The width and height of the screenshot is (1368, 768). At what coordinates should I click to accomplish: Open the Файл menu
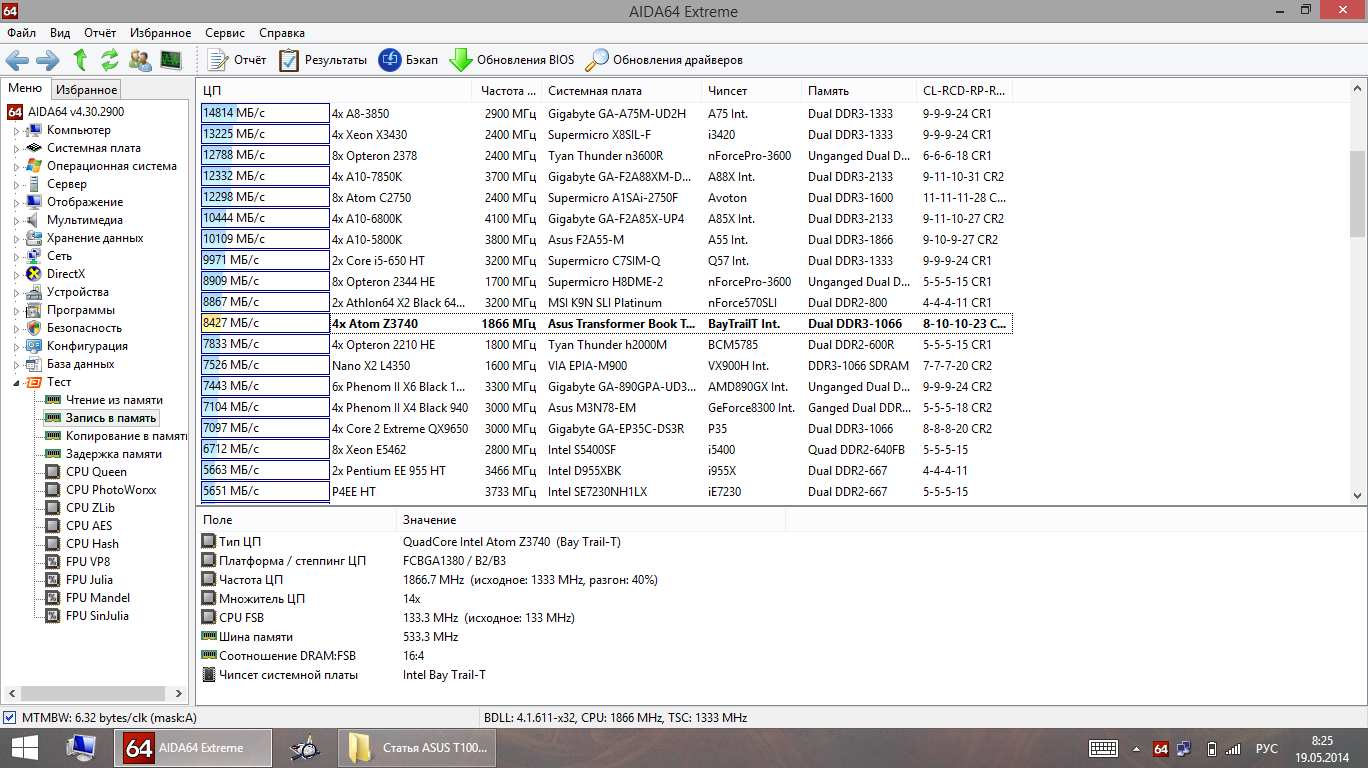pyautogui.click(x=21, y=33)
